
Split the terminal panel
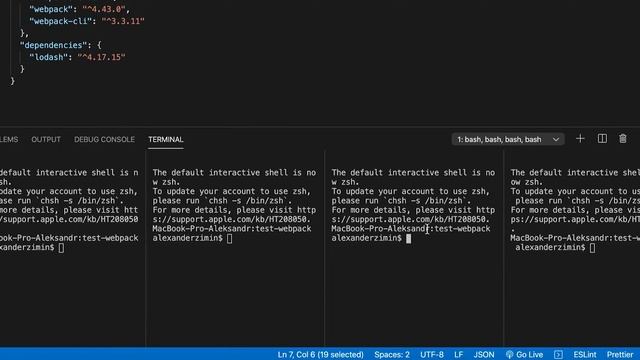point(602,139)
